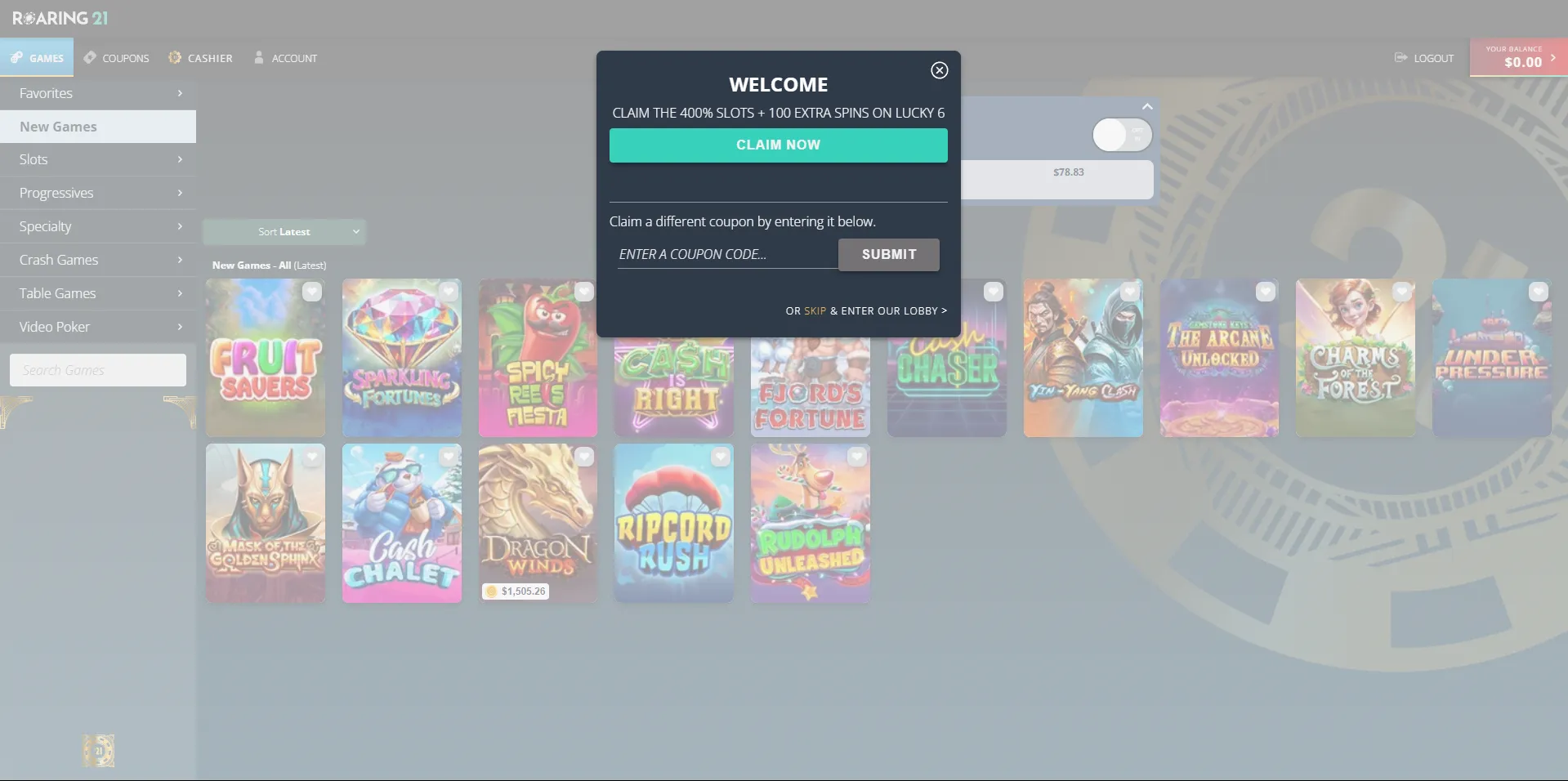Select the New Games sidebar item
Image resolution: width=1568 pixels, height=781 pixels.
pos(98,126)
